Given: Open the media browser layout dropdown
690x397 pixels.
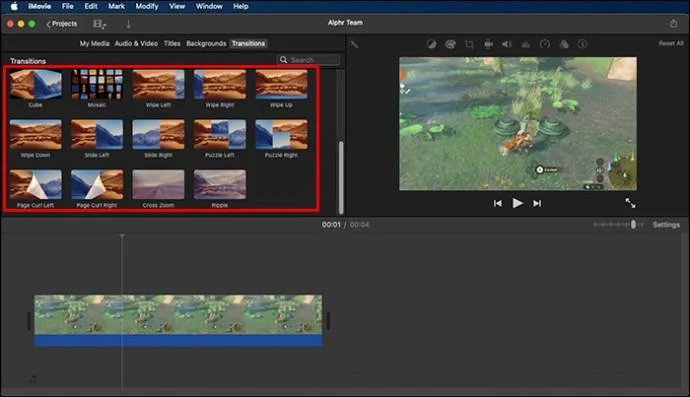Looking at the screenshot, I should (99, 24).
